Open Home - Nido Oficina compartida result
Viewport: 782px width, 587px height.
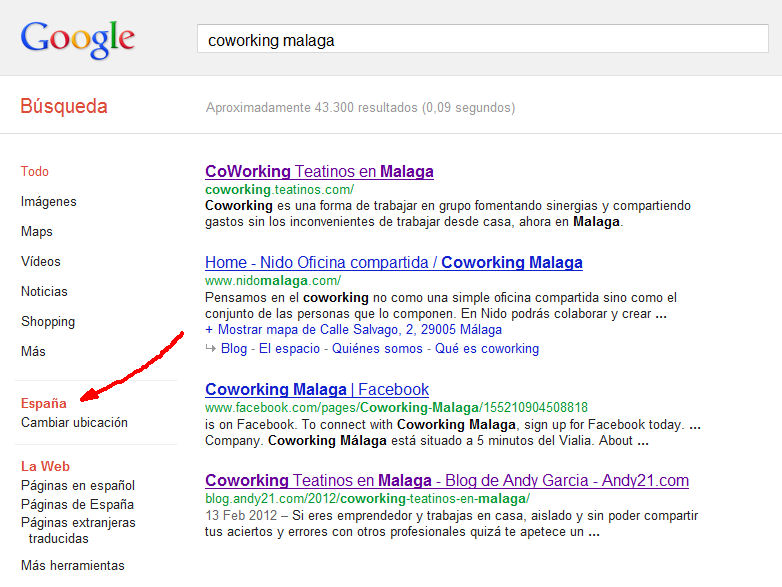coord(393,262)
